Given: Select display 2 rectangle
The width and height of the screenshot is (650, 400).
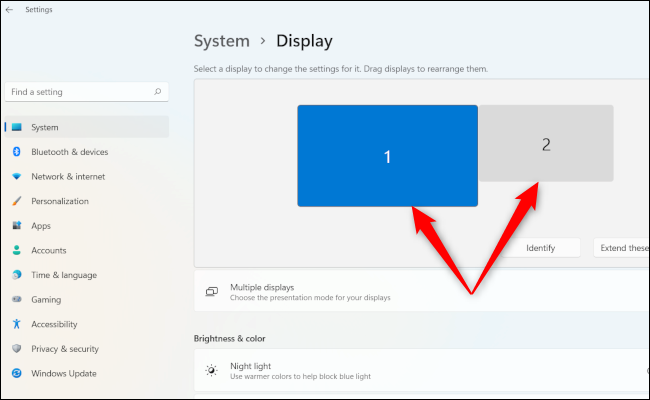Looking at the screenshot, I should (546, 144).
